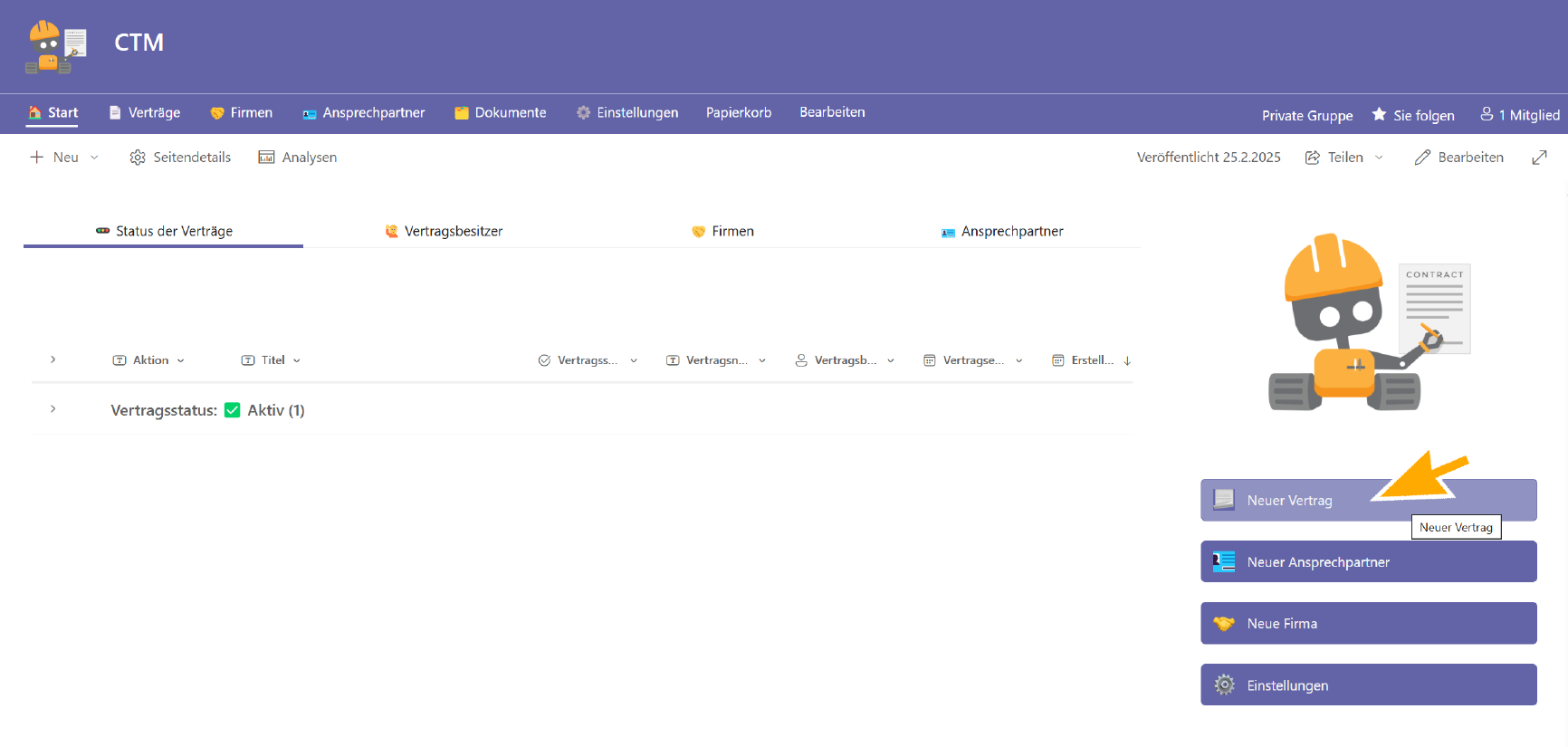This screenshot has width=1568, height=747.
Task: Open Seitendetails gear icon
Action: tap(138, 158)
